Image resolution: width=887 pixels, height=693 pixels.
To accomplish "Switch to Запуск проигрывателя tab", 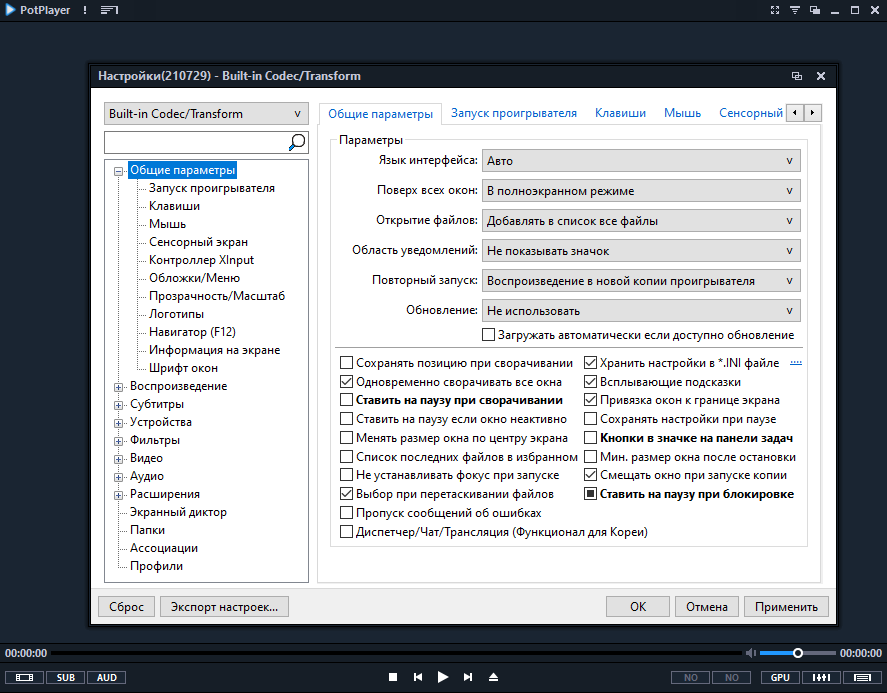I will point(514,113).
